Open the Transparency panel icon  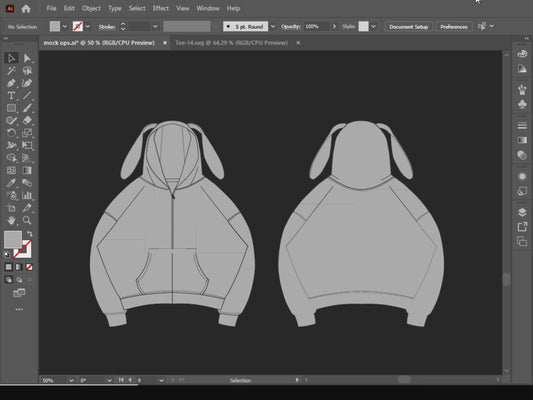coord(522,155)
